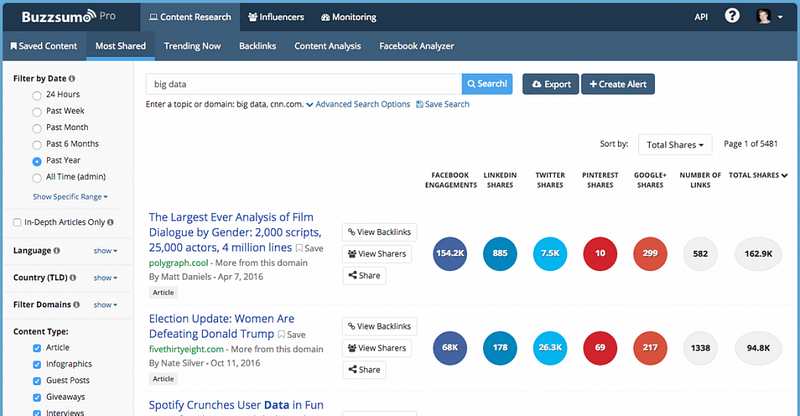Uncheck the Infographics content type
Viewport: 800px width, 416px height.
point(37,364)
